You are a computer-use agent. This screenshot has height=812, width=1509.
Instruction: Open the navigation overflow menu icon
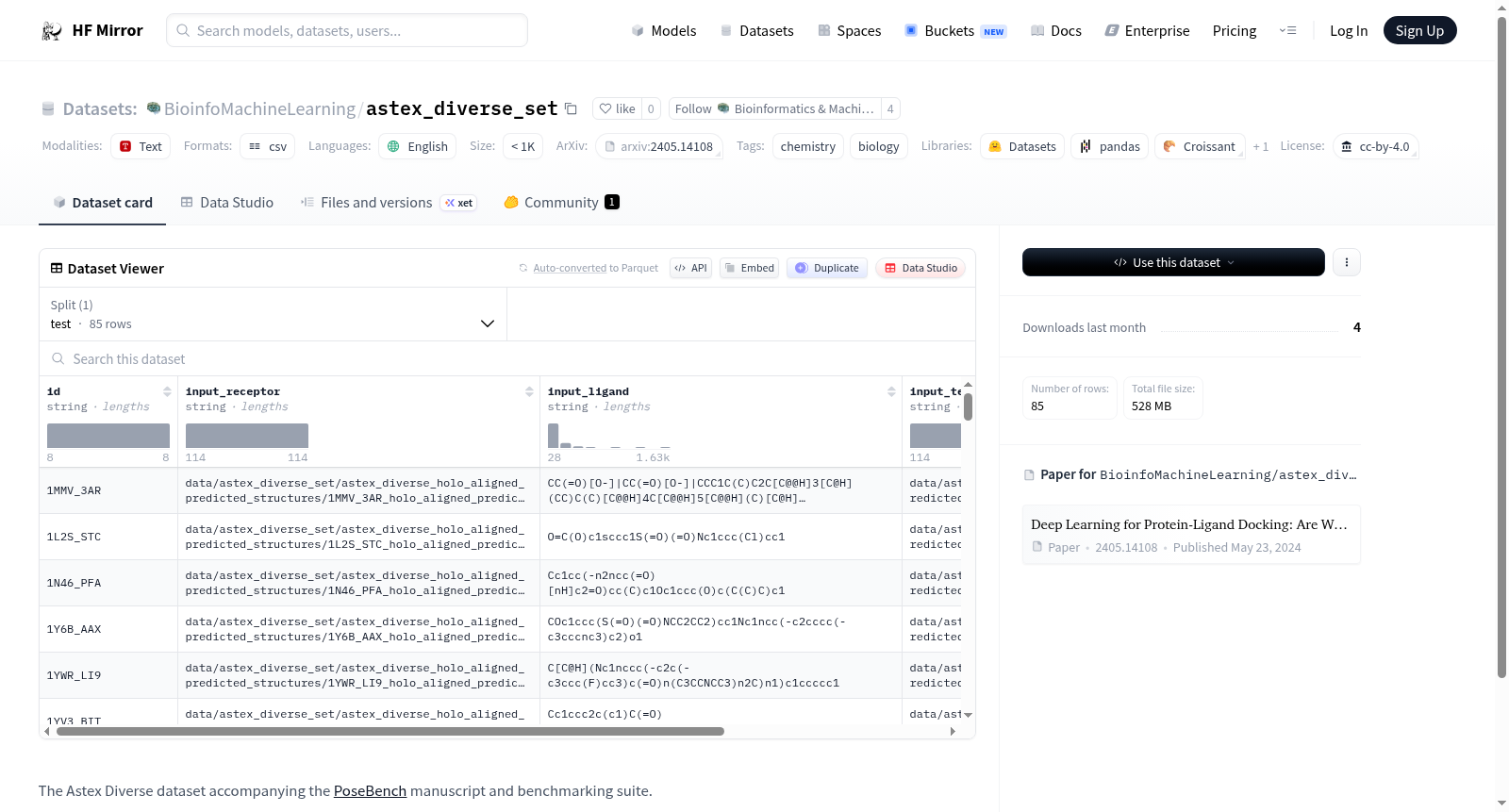(x=1287, y=30)
